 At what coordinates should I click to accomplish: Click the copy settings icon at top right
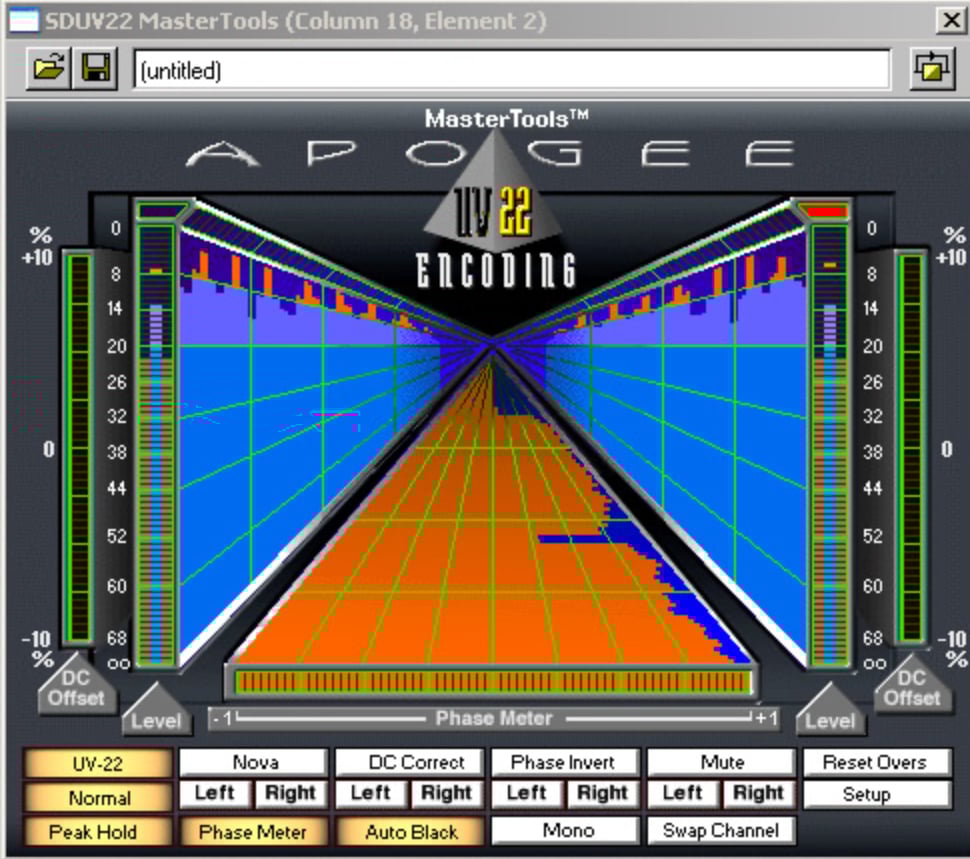point(933,69)
